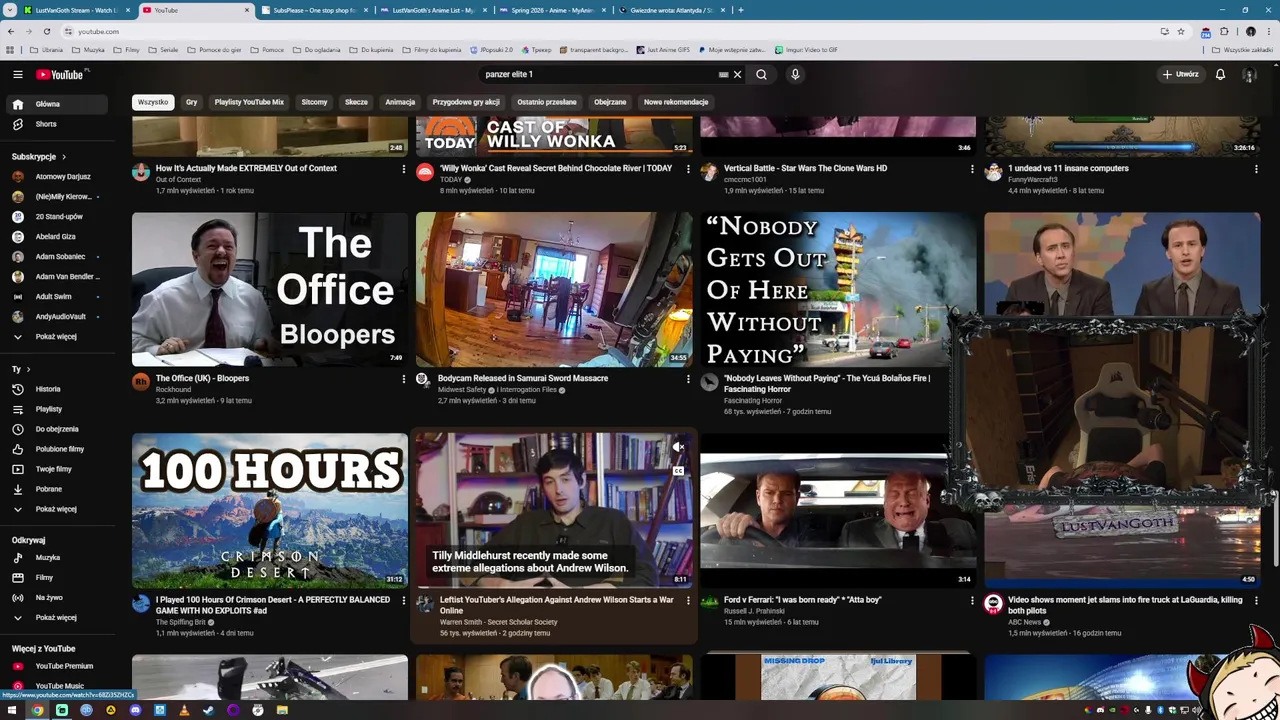Open Pobrane downloads in the sidebar
The image size is (1280, 720).
click(x=58, y=489)
